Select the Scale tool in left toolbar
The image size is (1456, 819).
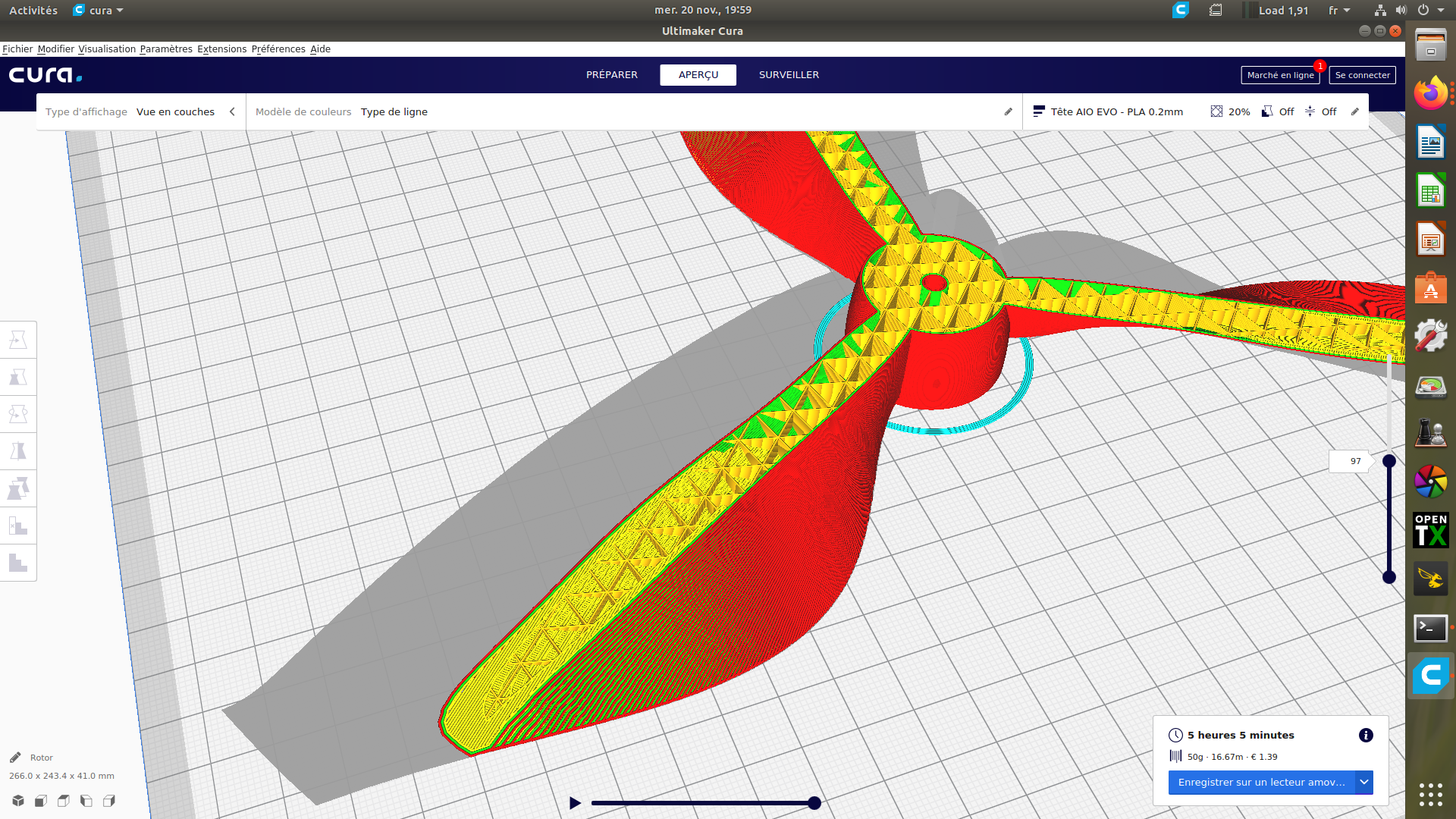[18, 377]
